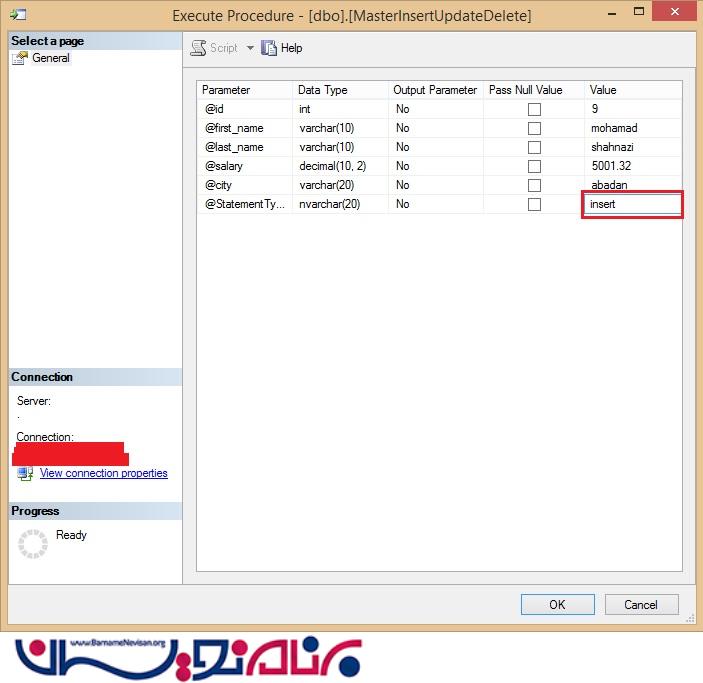Open the Script dropdown arrow
Viewport: 703px width, 683px height.
(250, 48)
